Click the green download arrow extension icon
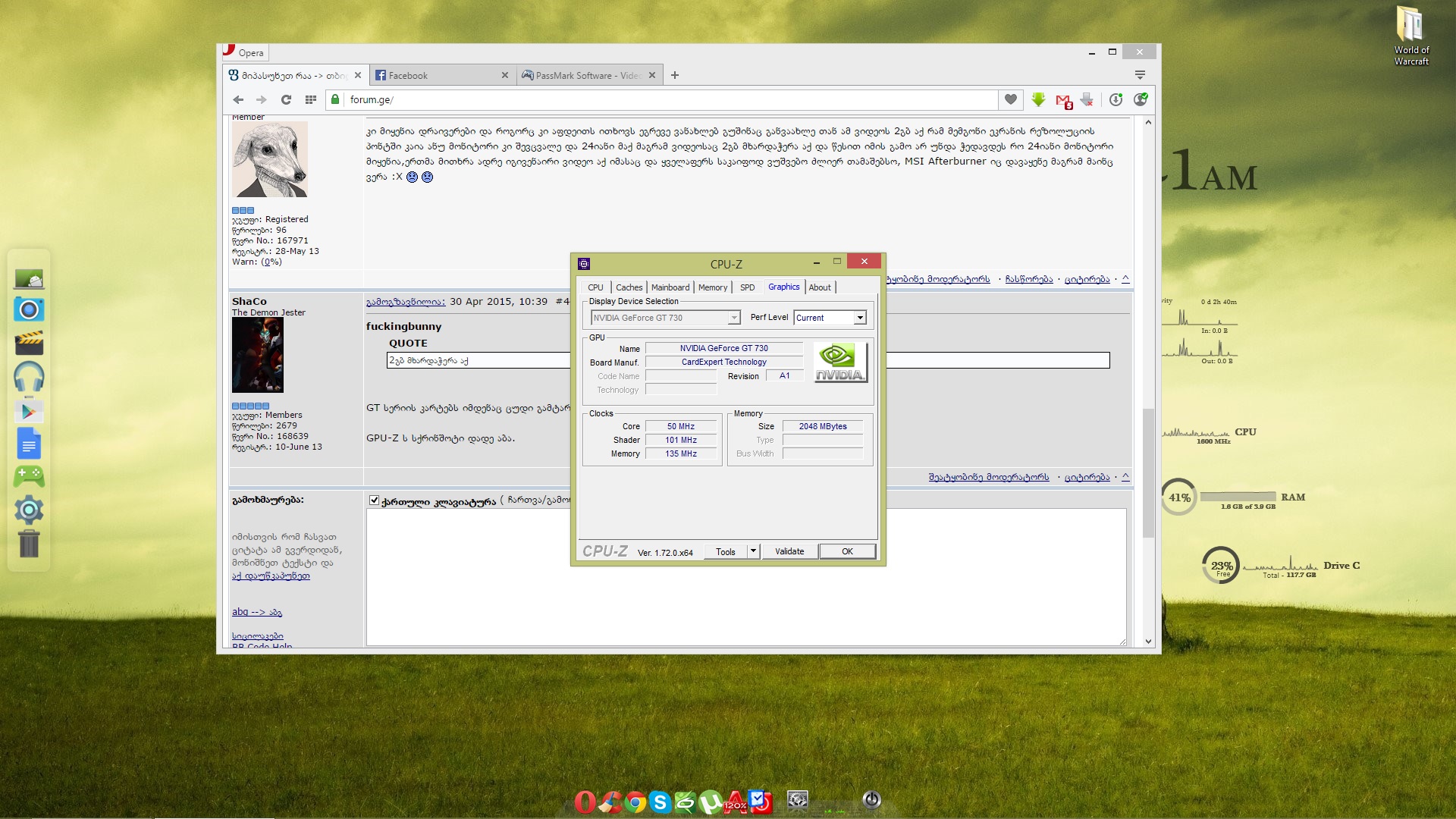This screenshot has height=819, width=1456. 1038,99
